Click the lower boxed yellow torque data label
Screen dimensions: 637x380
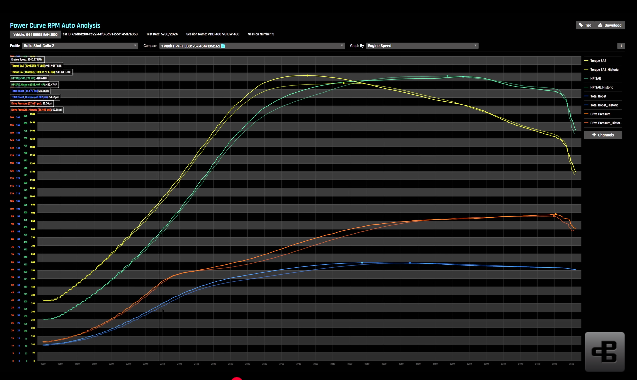41,72
